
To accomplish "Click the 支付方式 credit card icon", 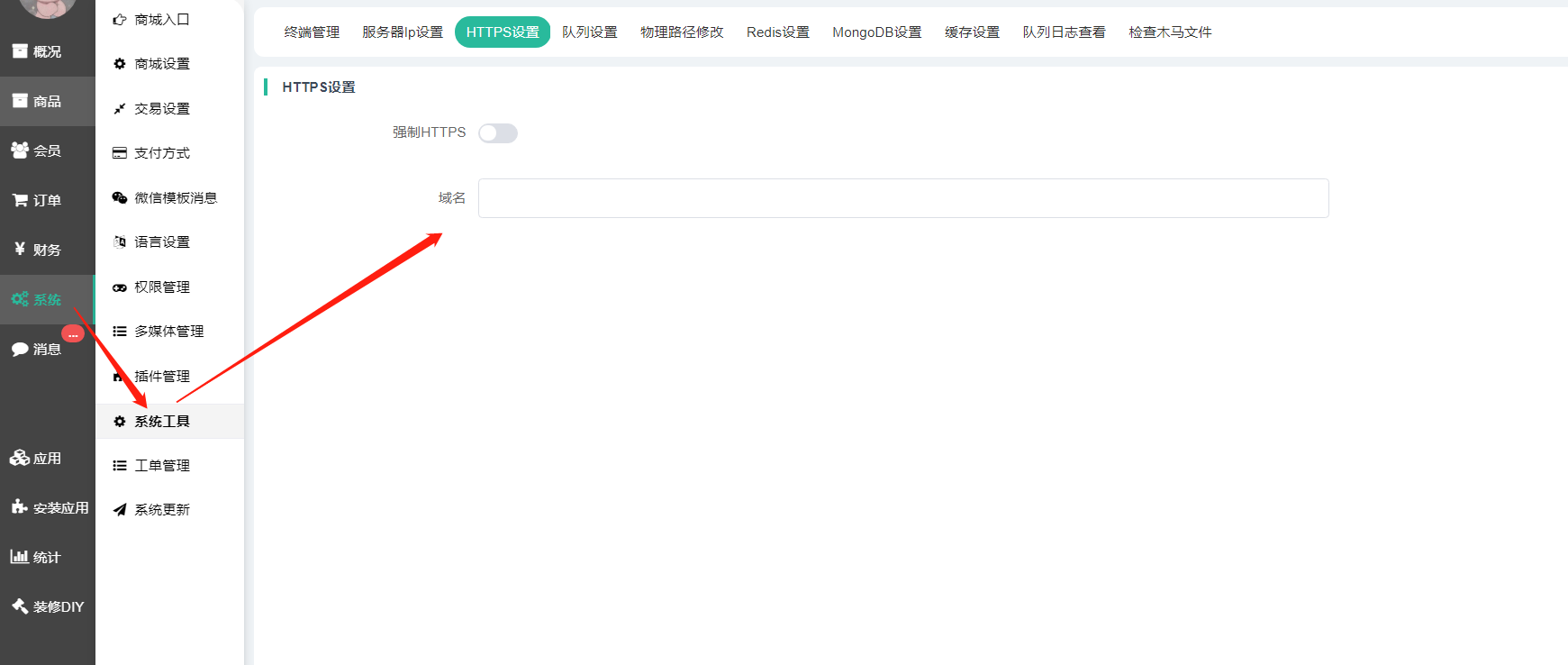I will tap(119, 153).
